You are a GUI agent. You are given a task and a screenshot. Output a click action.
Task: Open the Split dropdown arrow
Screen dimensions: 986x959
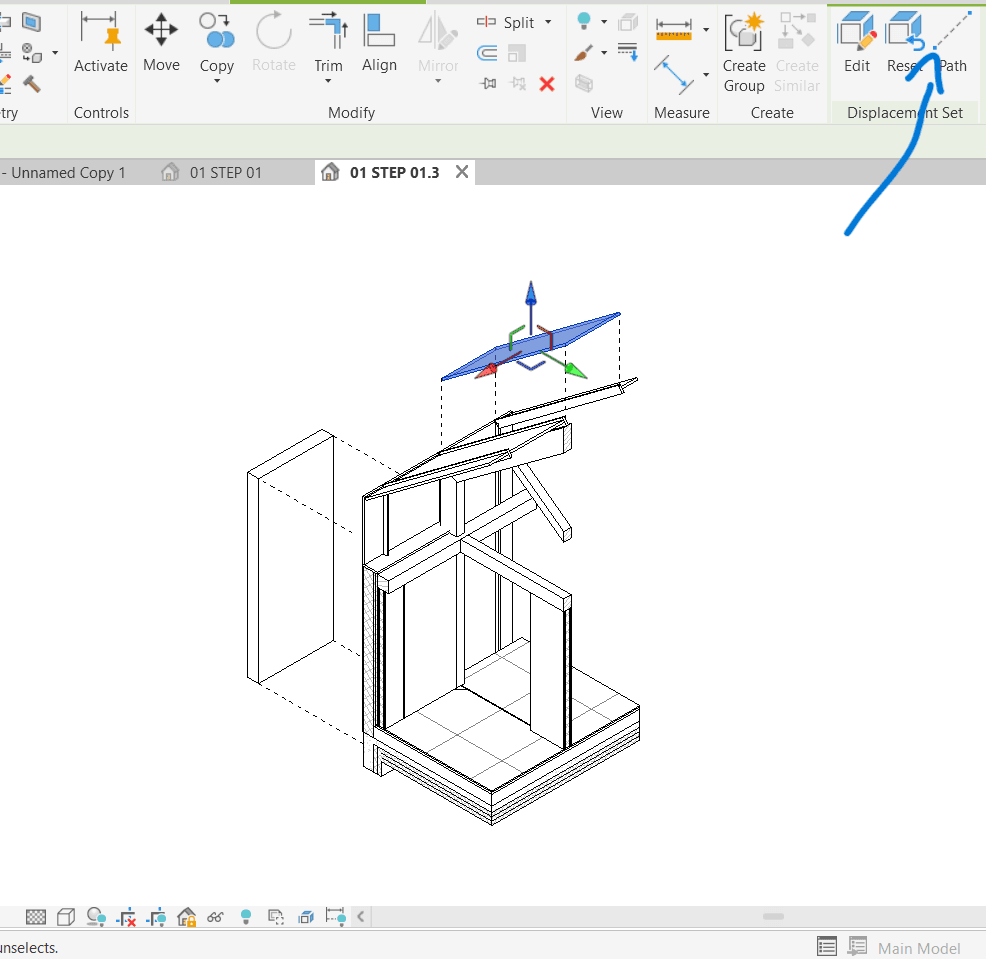(x=548, y=22)
